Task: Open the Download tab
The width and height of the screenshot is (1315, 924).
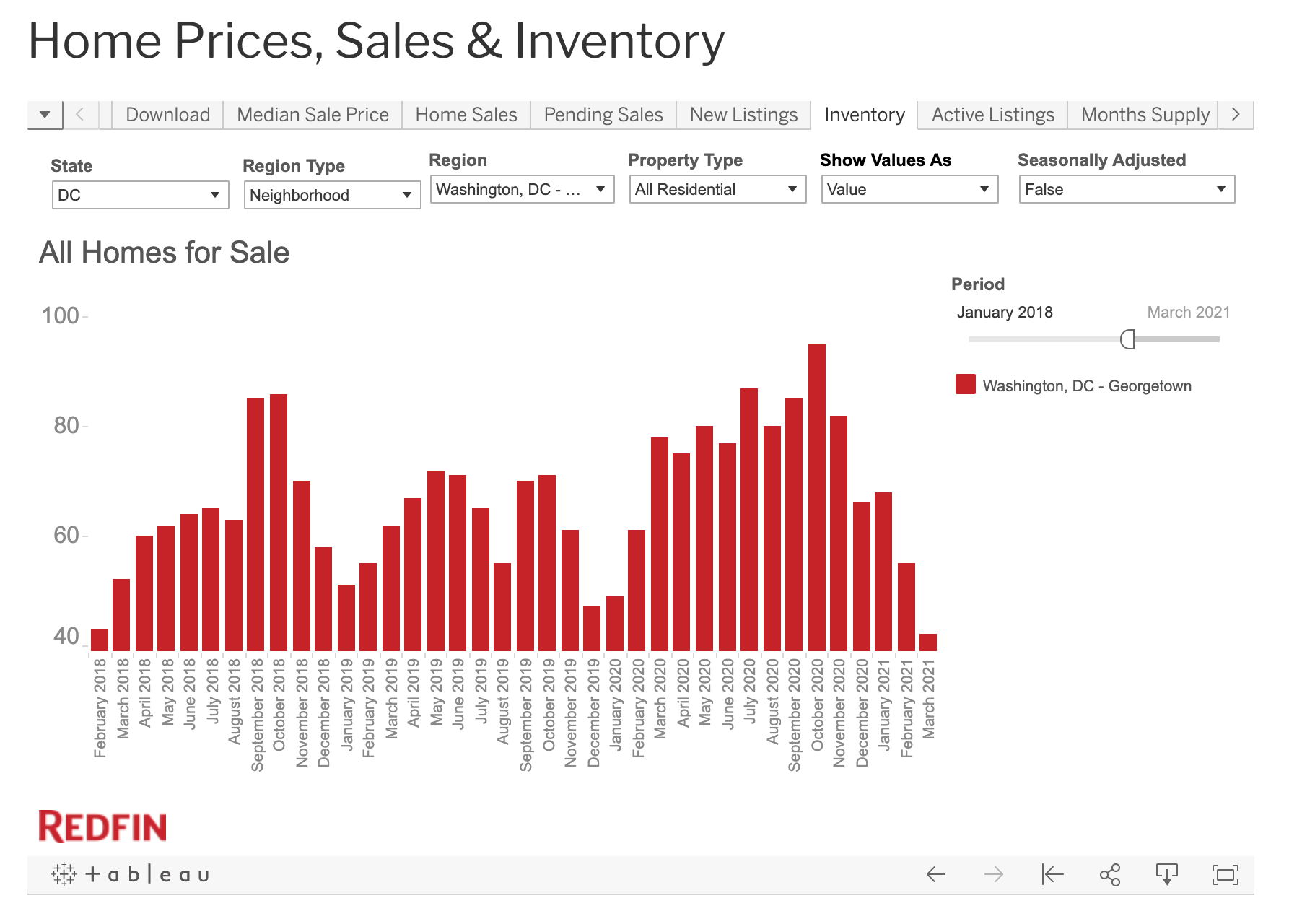Action: point(167,115)
